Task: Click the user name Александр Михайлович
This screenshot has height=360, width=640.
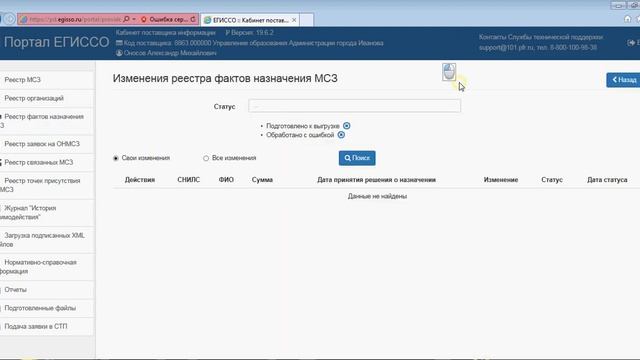Action: (x=170, y=53)
